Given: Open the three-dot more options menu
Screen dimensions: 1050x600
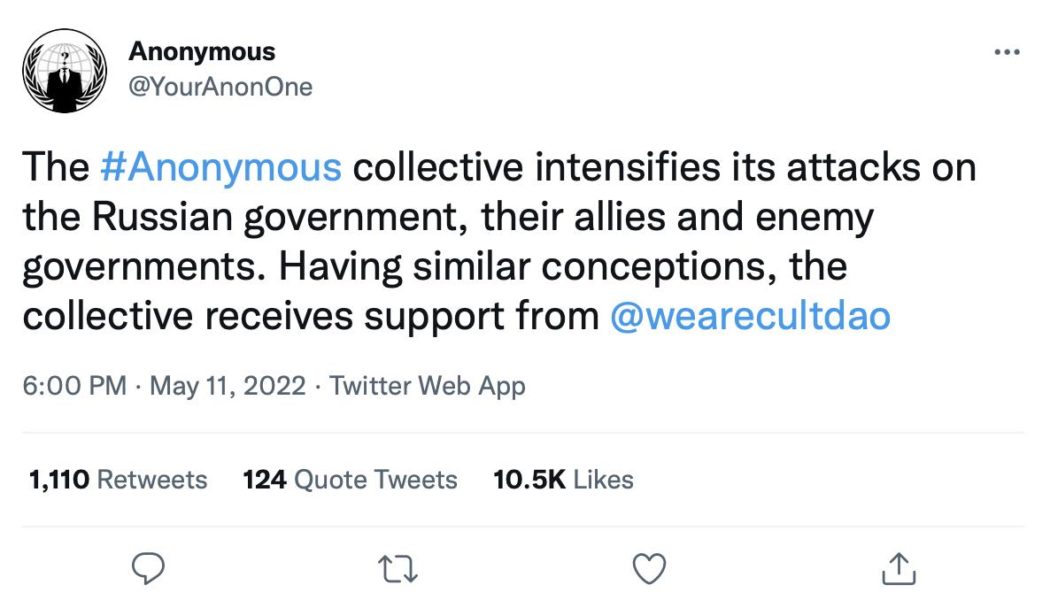Looking at the screenshot, I should [1006, 52].
